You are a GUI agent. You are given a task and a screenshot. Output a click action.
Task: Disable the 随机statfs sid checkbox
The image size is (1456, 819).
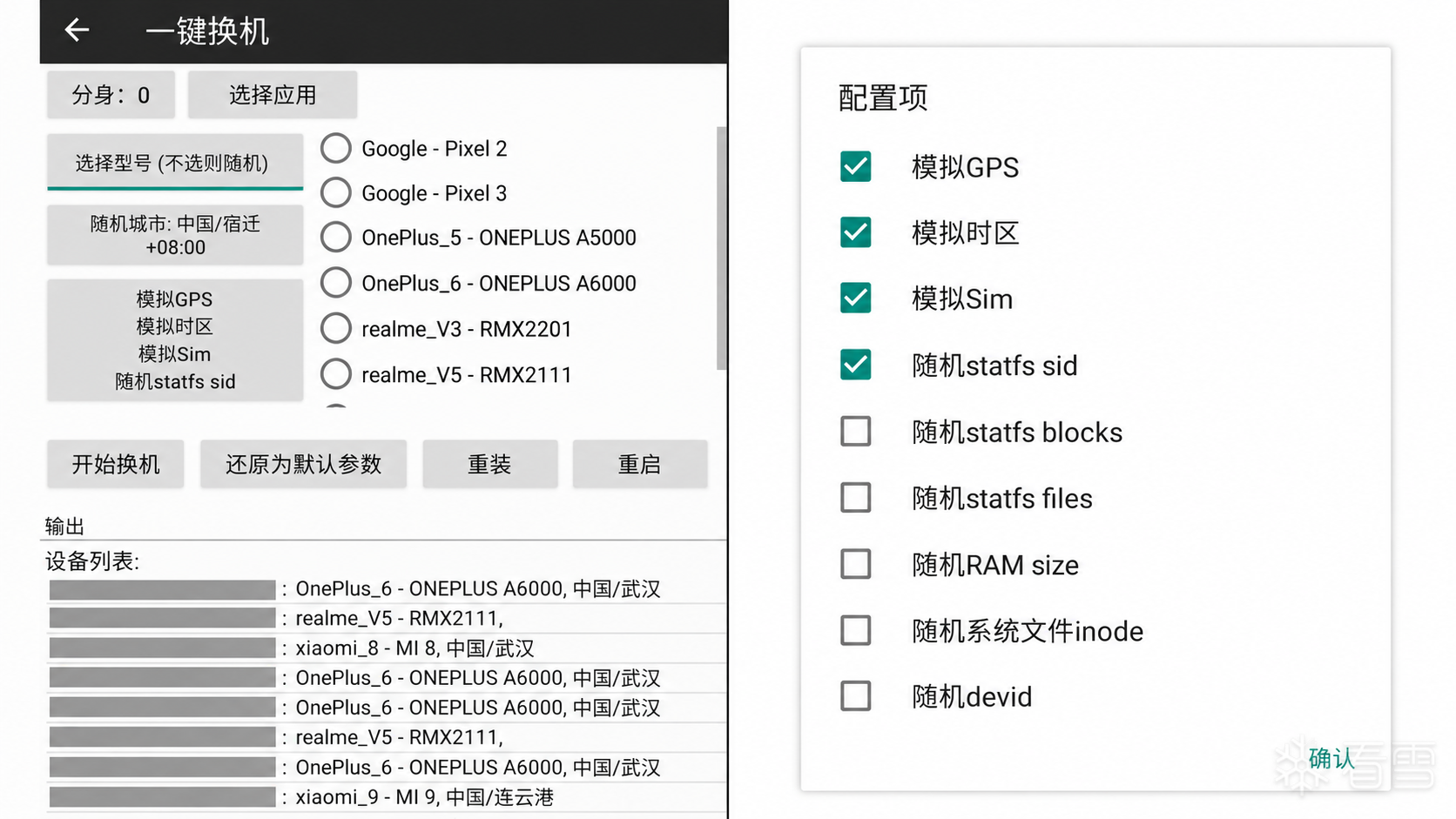tap(855, 365)
